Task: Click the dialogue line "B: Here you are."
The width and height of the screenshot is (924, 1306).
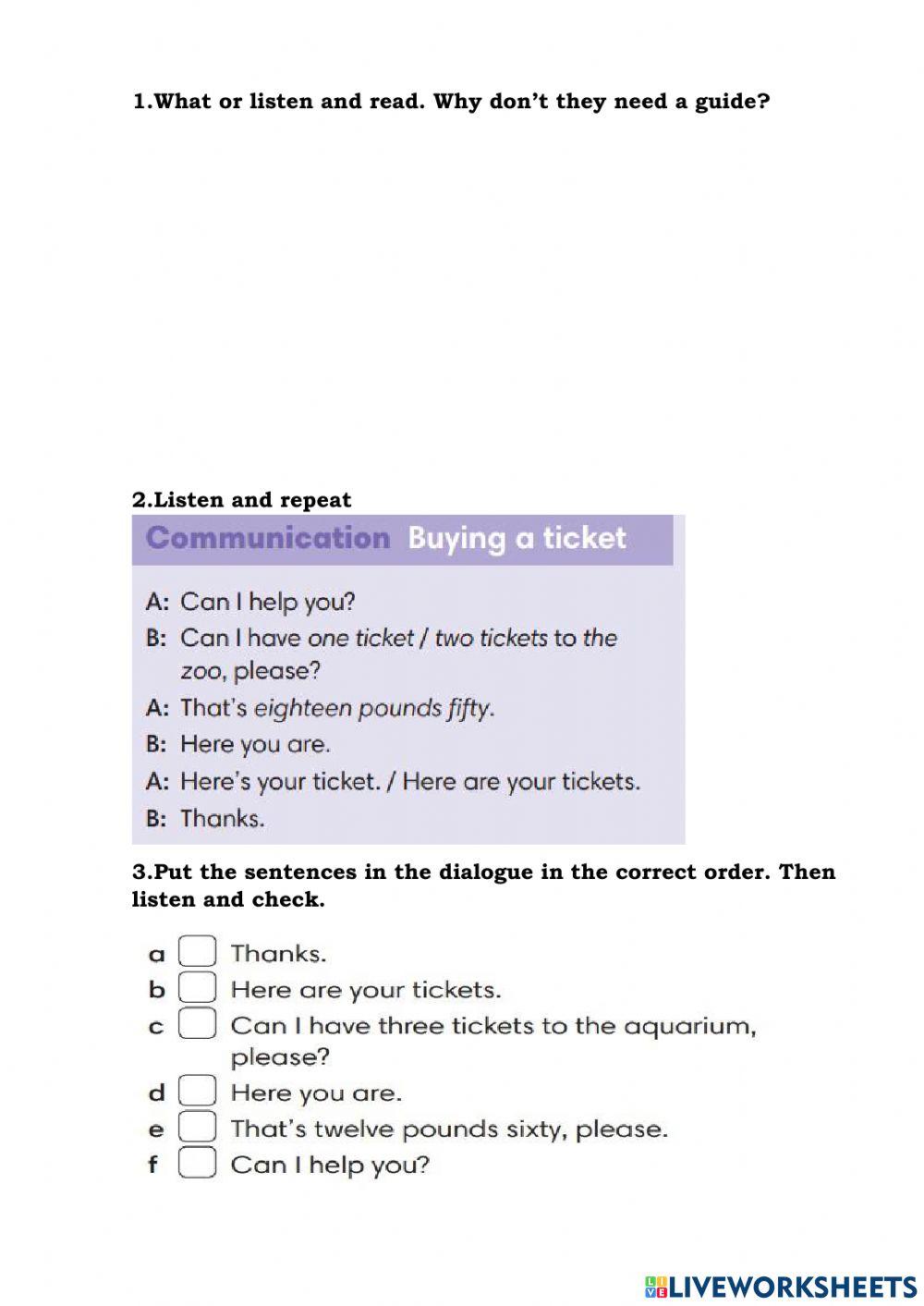Action: [237, 744]
